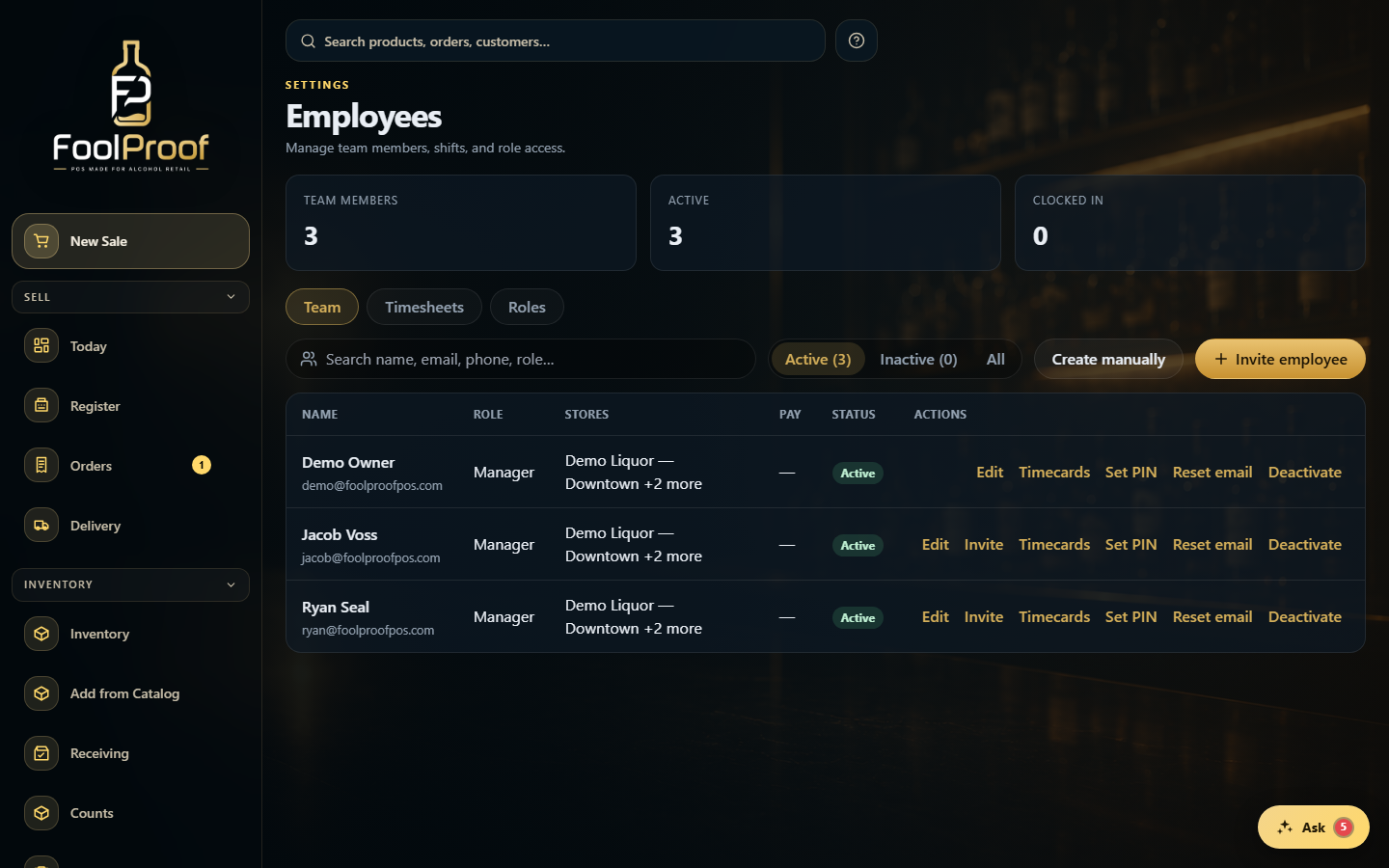Viewport: 1389px width, 868px height.
Task: Click Invite employee button
Action: pos(1280,359)
